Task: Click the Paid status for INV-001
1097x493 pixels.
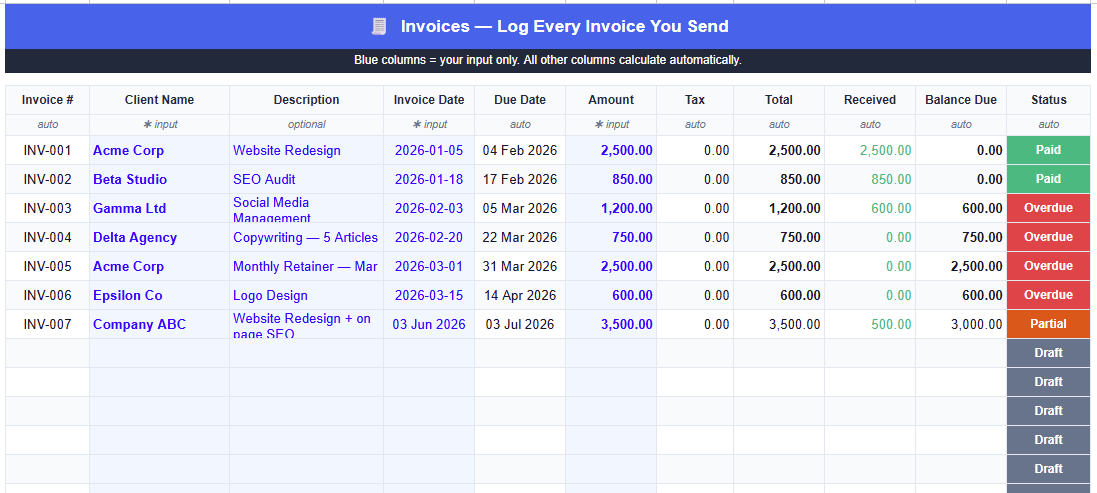Action: point(1049,150)
